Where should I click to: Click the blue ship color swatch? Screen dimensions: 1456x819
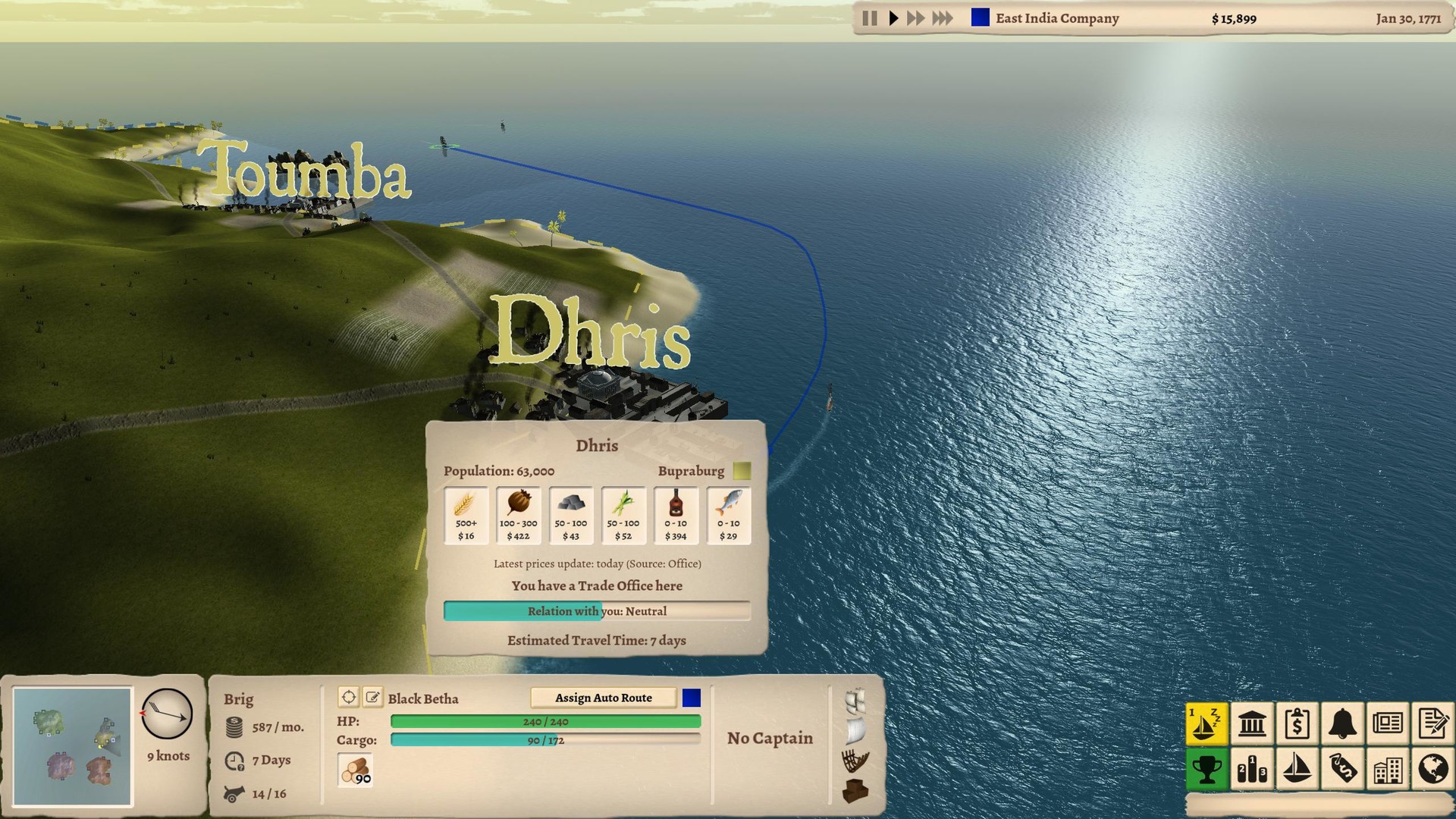[691, 698]
